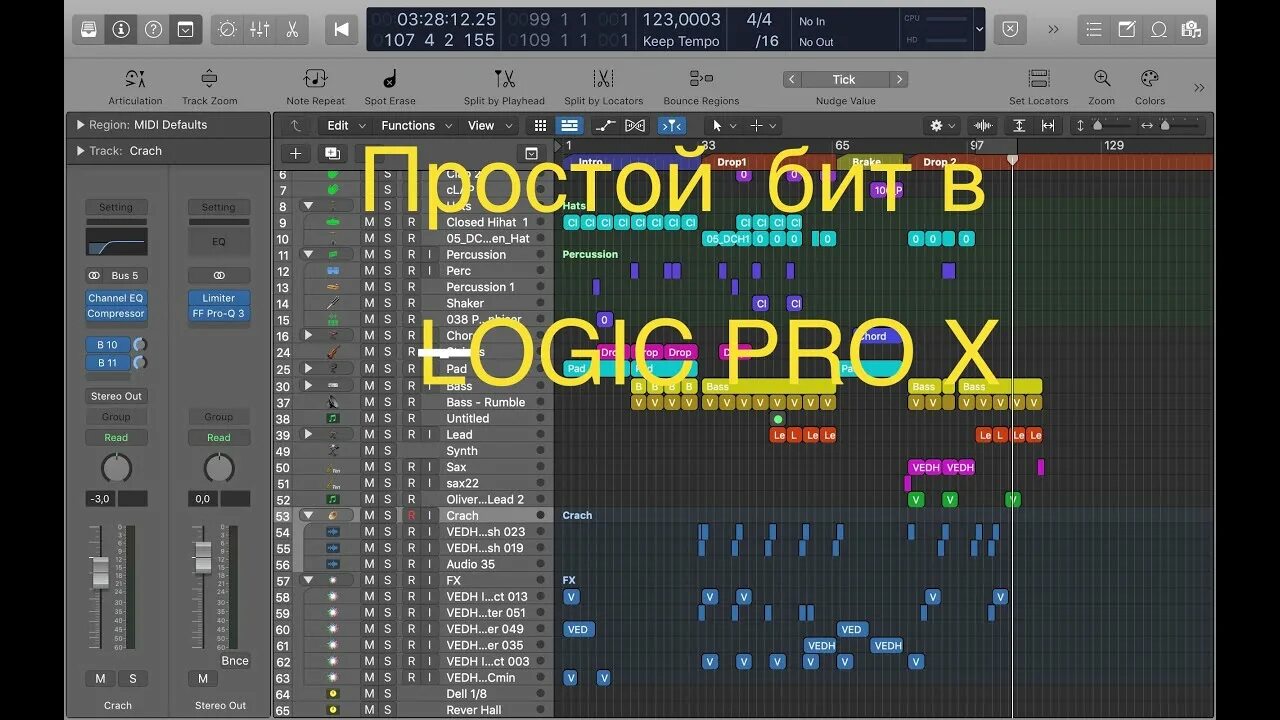Open LCD display mode dropdown arrow
This screenshot has width=1280, height=720.
pos(979,29)
